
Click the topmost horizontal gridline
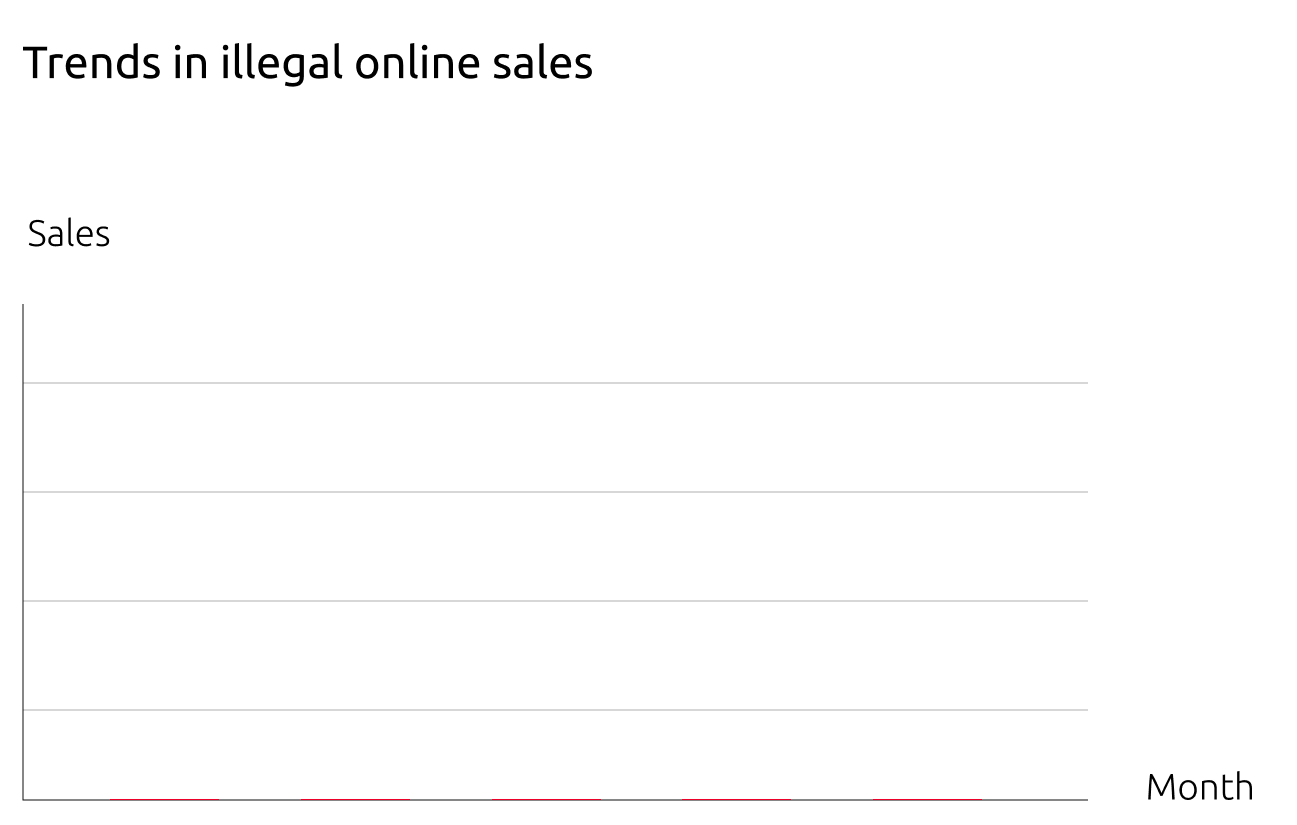click(555, 383)
